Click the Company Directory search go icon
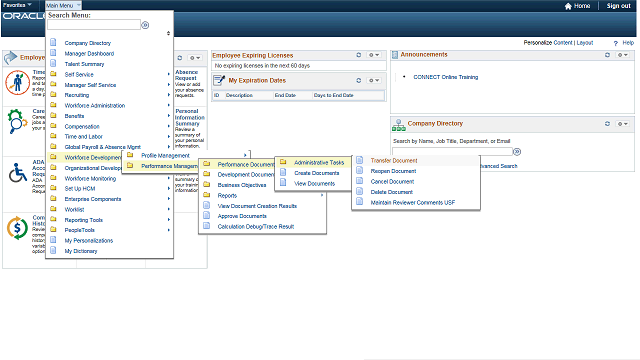Screen dimensions: 640x360 [517, 152]
